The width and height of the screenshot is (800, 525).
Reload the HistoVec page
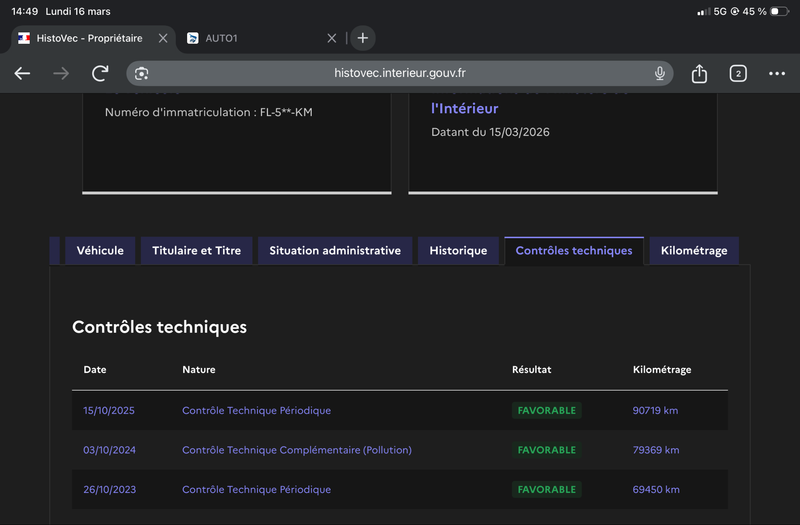click(x=100, y=74)
